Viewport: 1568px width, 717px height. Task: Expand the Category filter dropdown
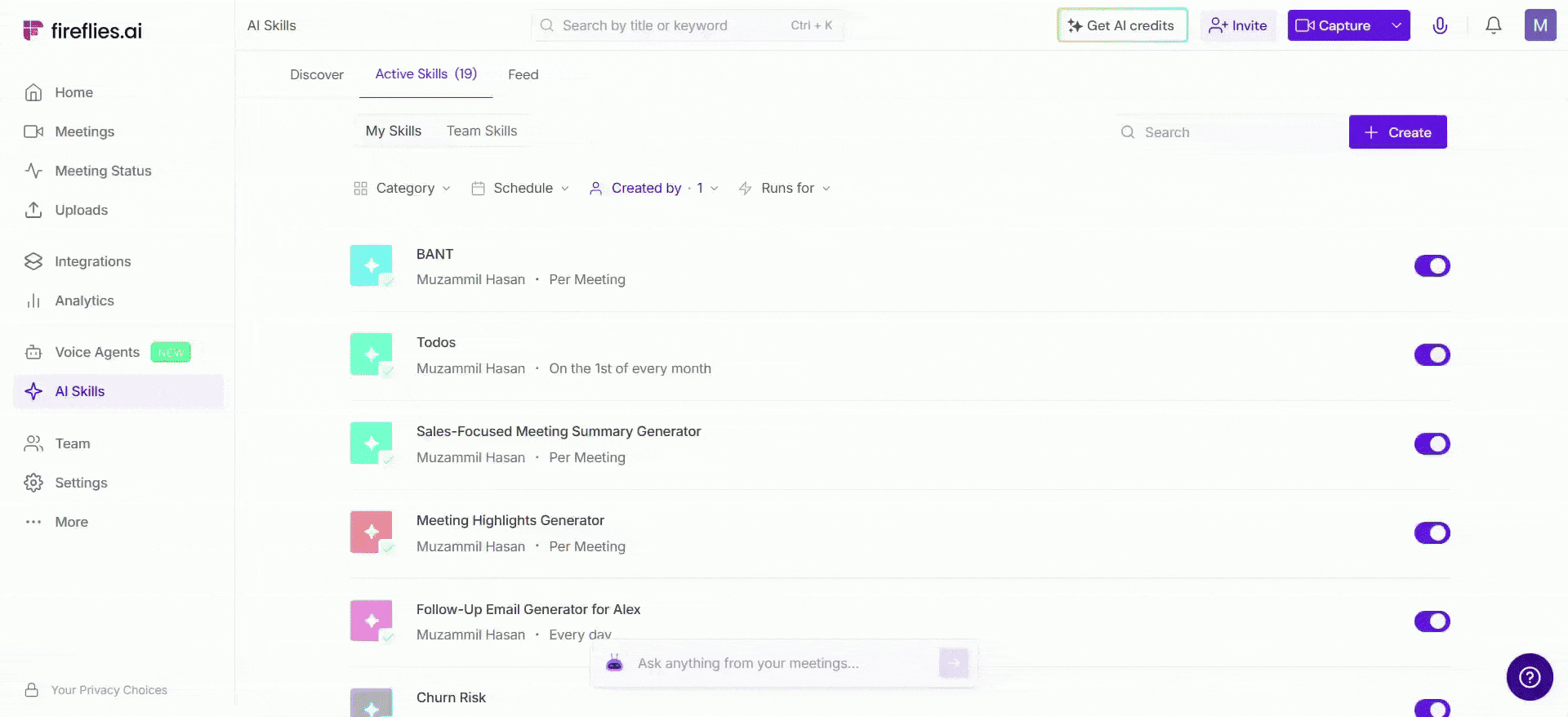[402, 188]
